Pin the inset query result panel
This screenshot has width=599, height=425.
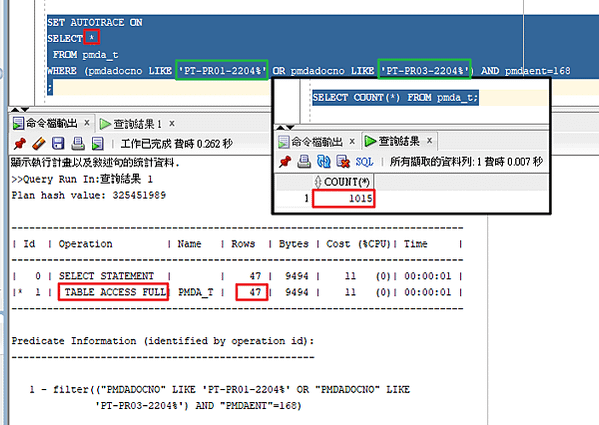click(x=285, y=162)
